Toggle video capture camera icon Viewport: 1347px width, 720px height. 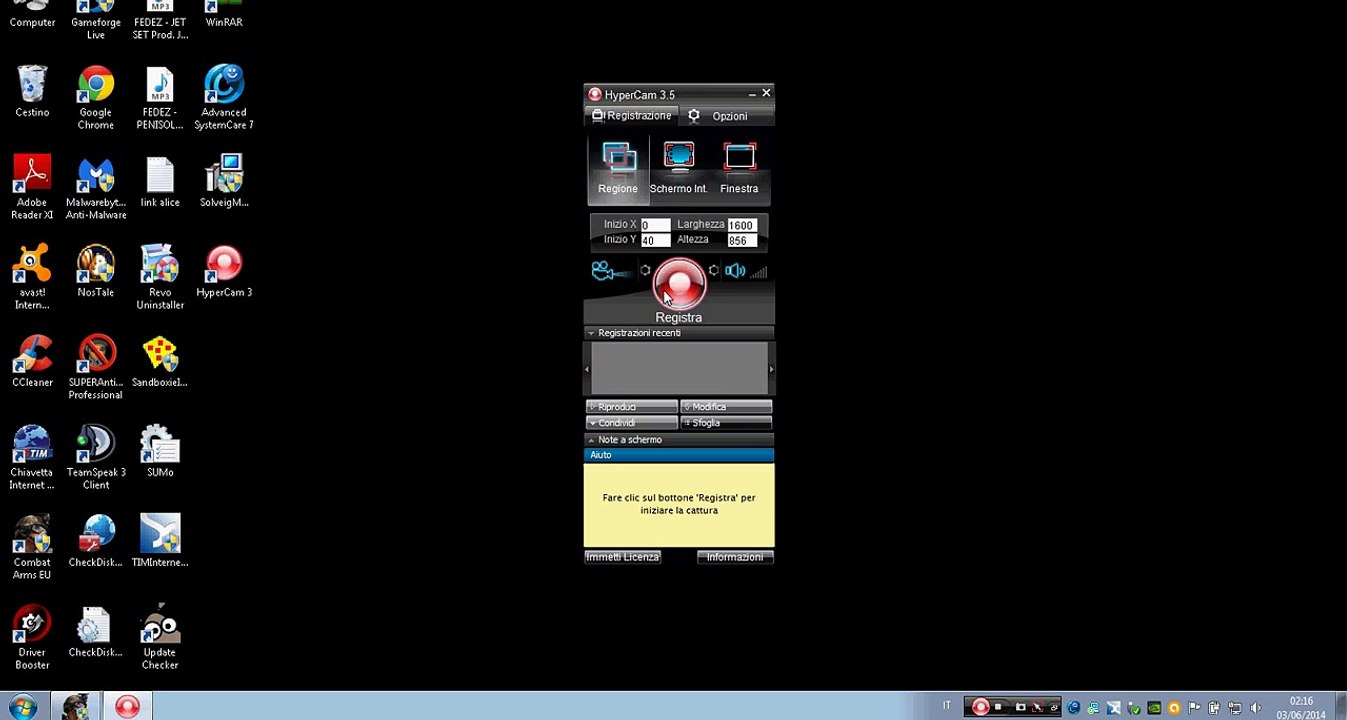point(602,271)
